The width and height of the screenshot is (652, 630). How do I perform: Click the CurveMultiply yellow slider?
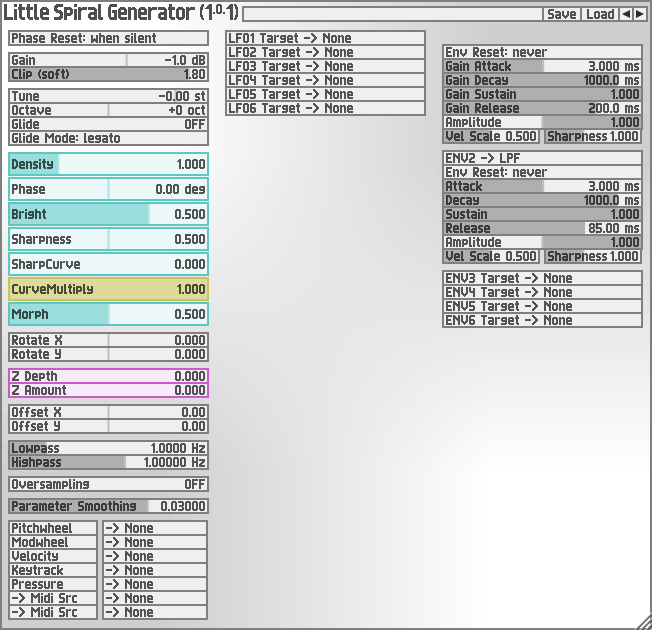click(x=108, y=289)
